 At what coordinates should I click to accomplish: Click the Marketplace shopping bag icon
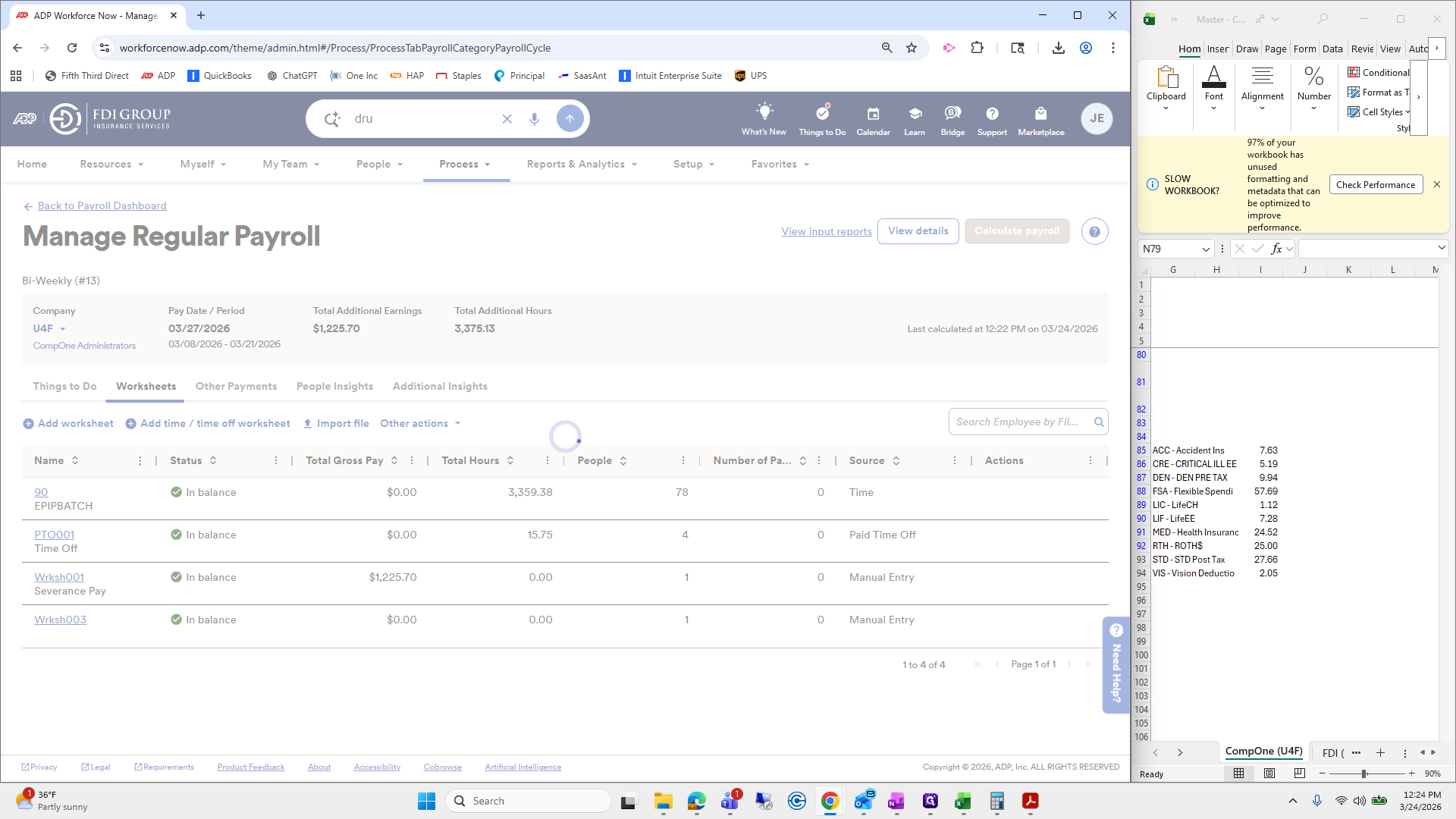[x=1040, y=114]
